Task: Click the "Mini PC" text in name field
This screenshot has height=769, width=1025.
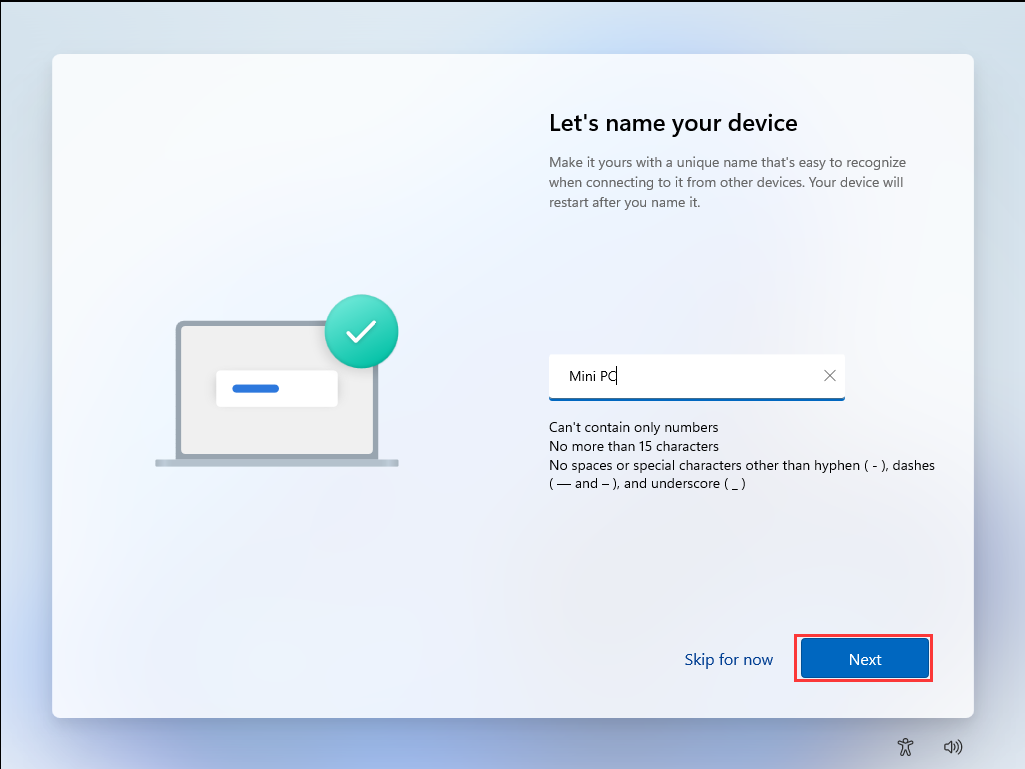Action: (x=592, y=376)
